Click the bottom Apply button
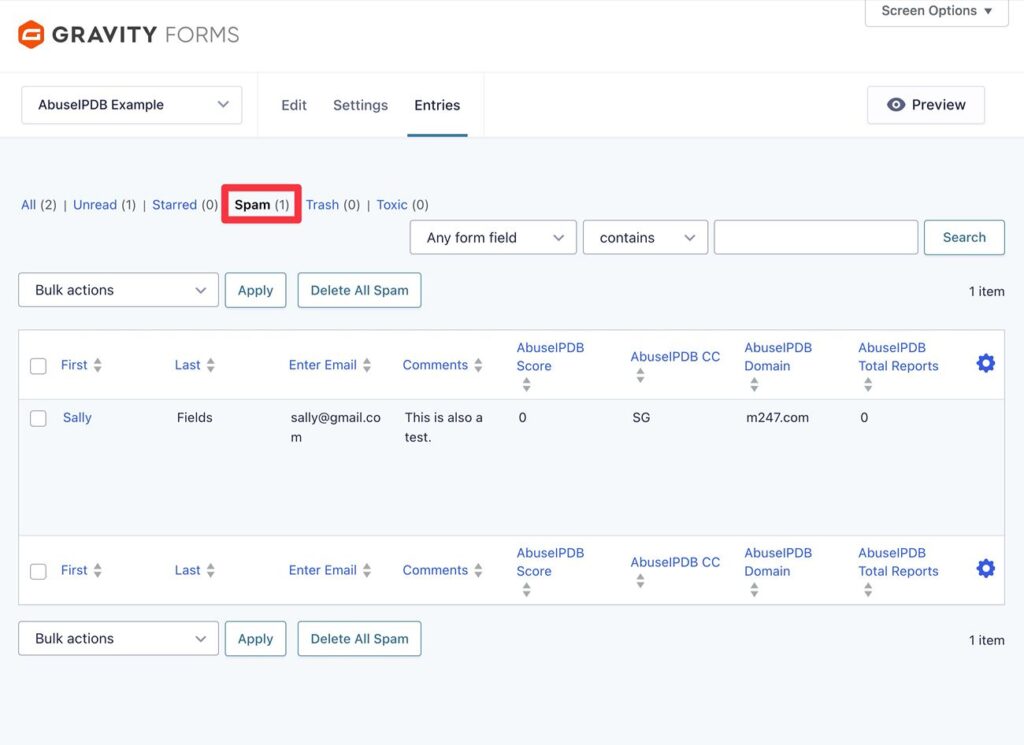The height and width of the screenshot is (745, 1024). [x=255, y=639]
